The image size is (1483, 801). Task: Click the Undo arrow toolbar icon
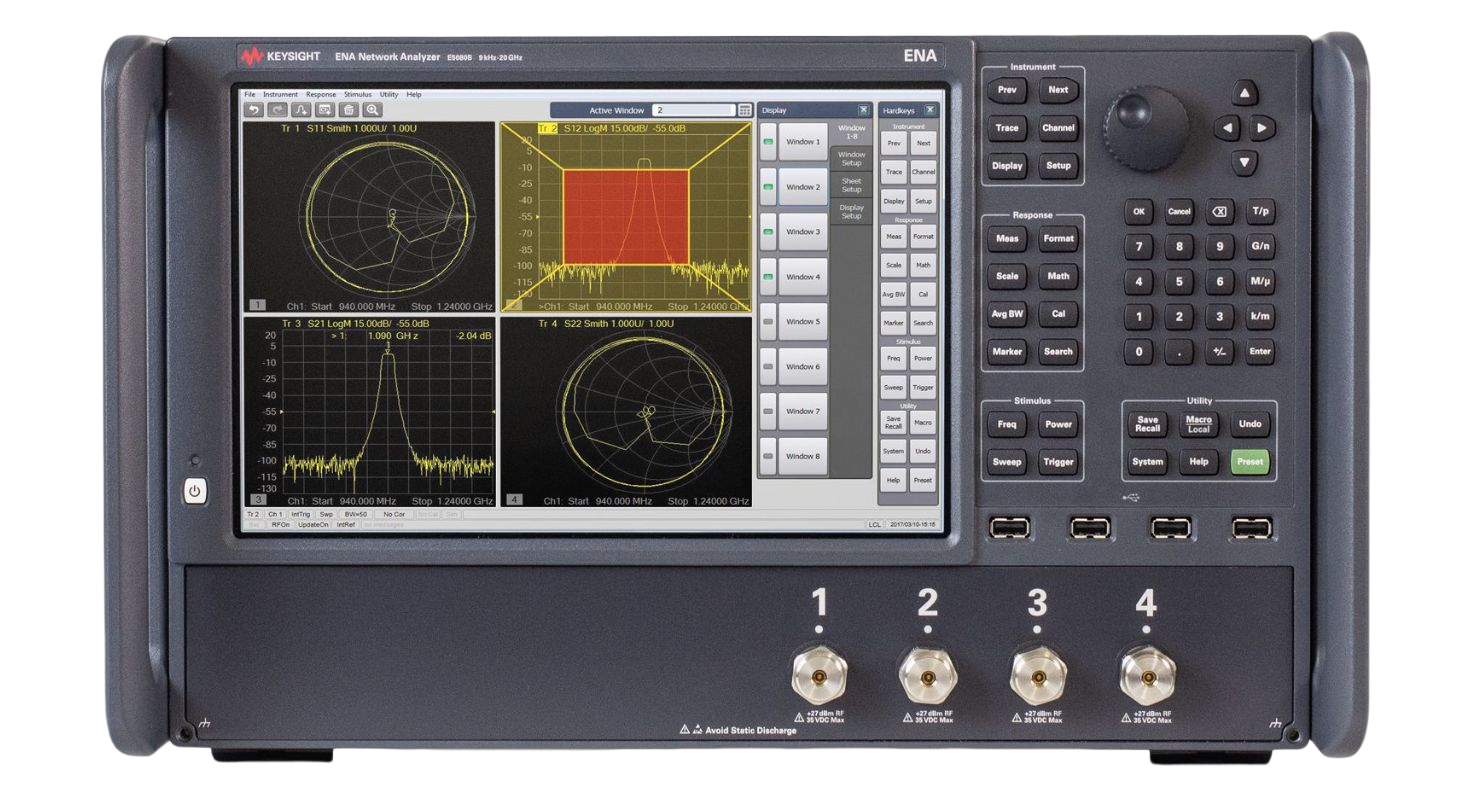(x=254, y=110)
